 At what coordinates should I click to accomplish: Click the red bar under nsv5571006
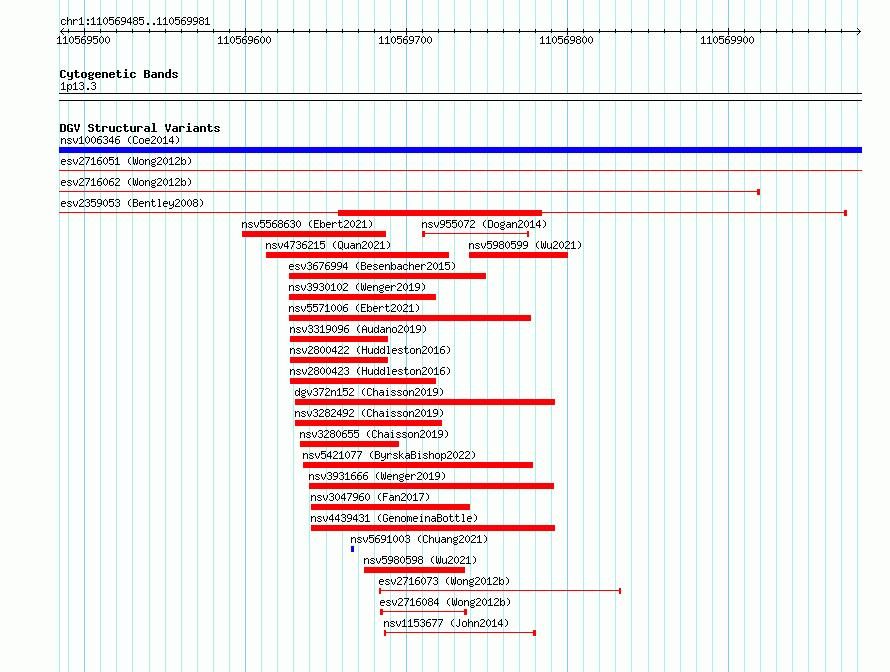point(410,318)
